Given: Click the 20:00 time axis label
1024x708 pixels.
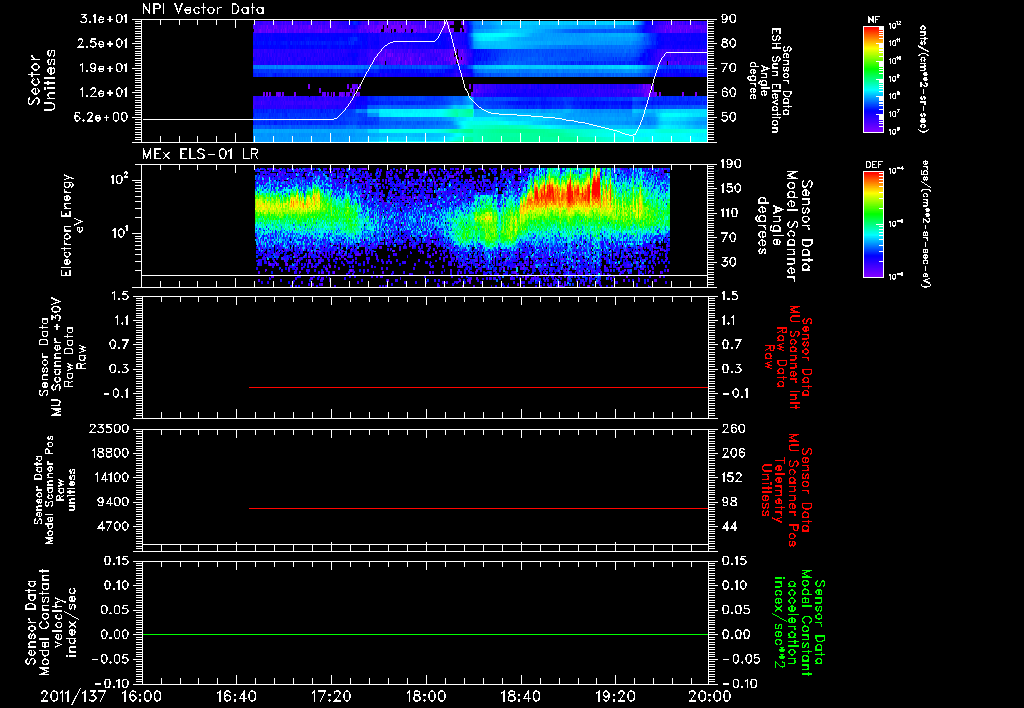Looking at the screenshot, I should [710, 696].
